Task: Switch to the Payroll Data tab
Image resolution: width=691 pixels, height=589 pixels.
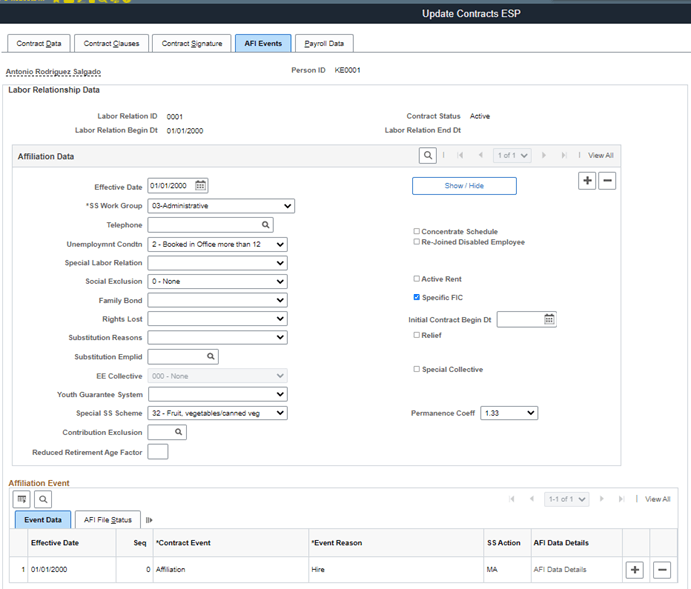Action: coord(324,43)
